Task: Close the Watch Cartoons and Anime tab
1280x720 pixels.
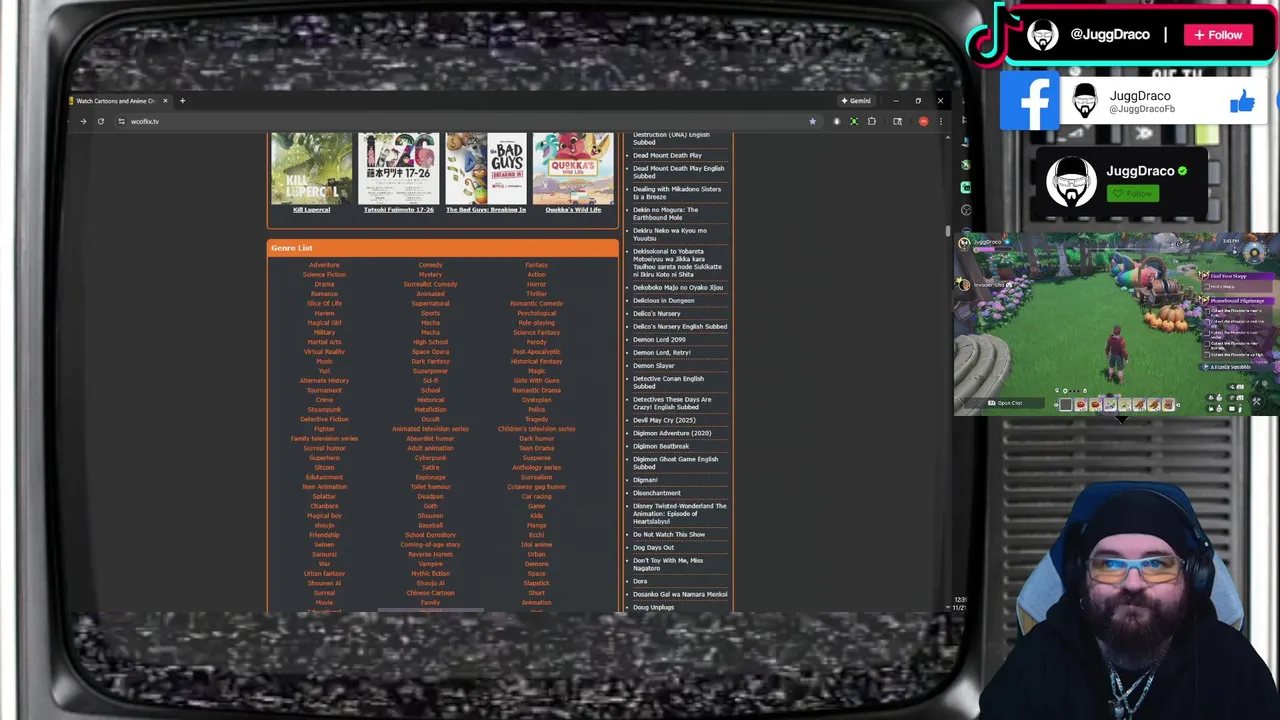Action: pos(165,100)
